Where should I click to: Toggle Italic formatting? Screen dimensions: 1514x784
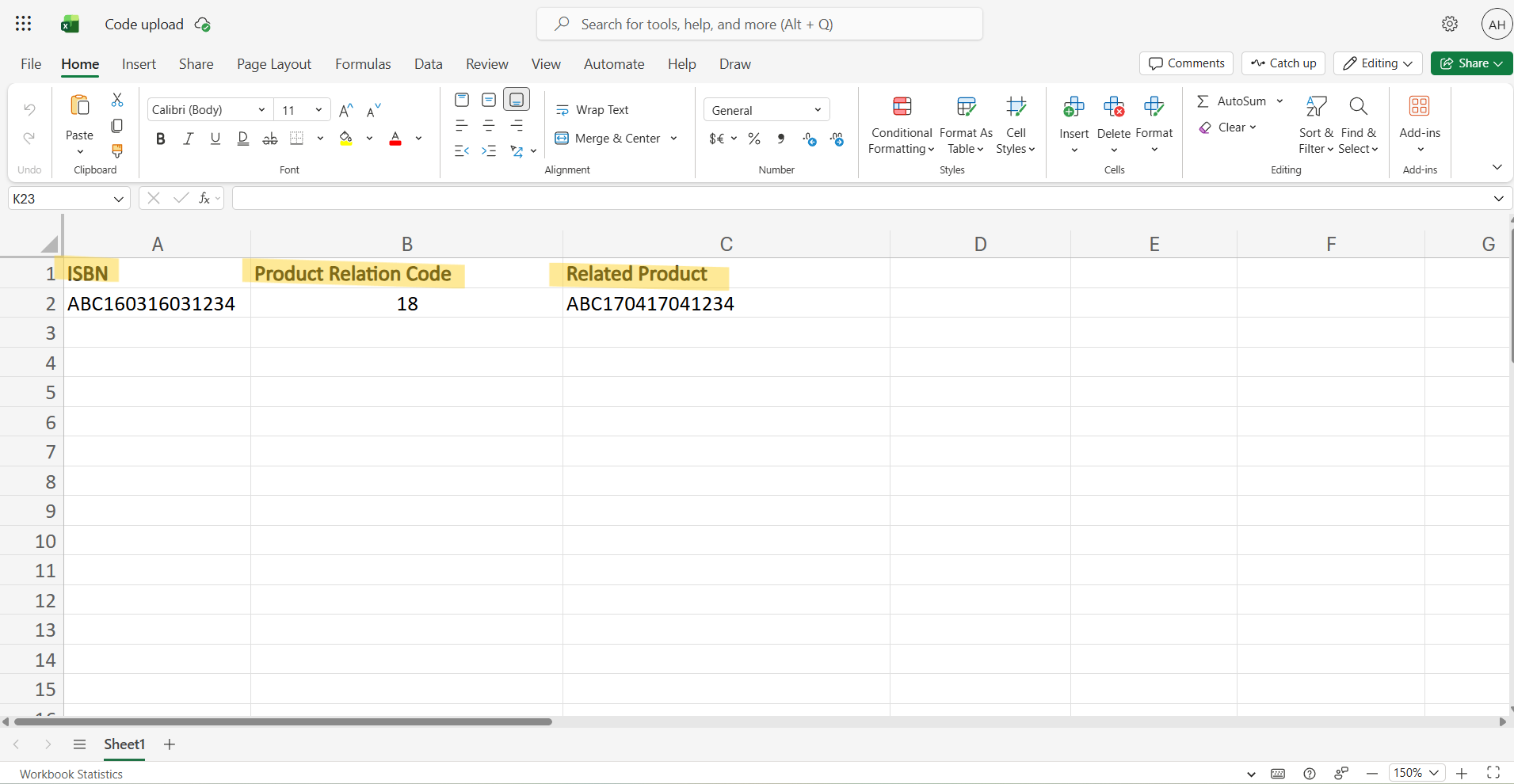pos(188,139)
